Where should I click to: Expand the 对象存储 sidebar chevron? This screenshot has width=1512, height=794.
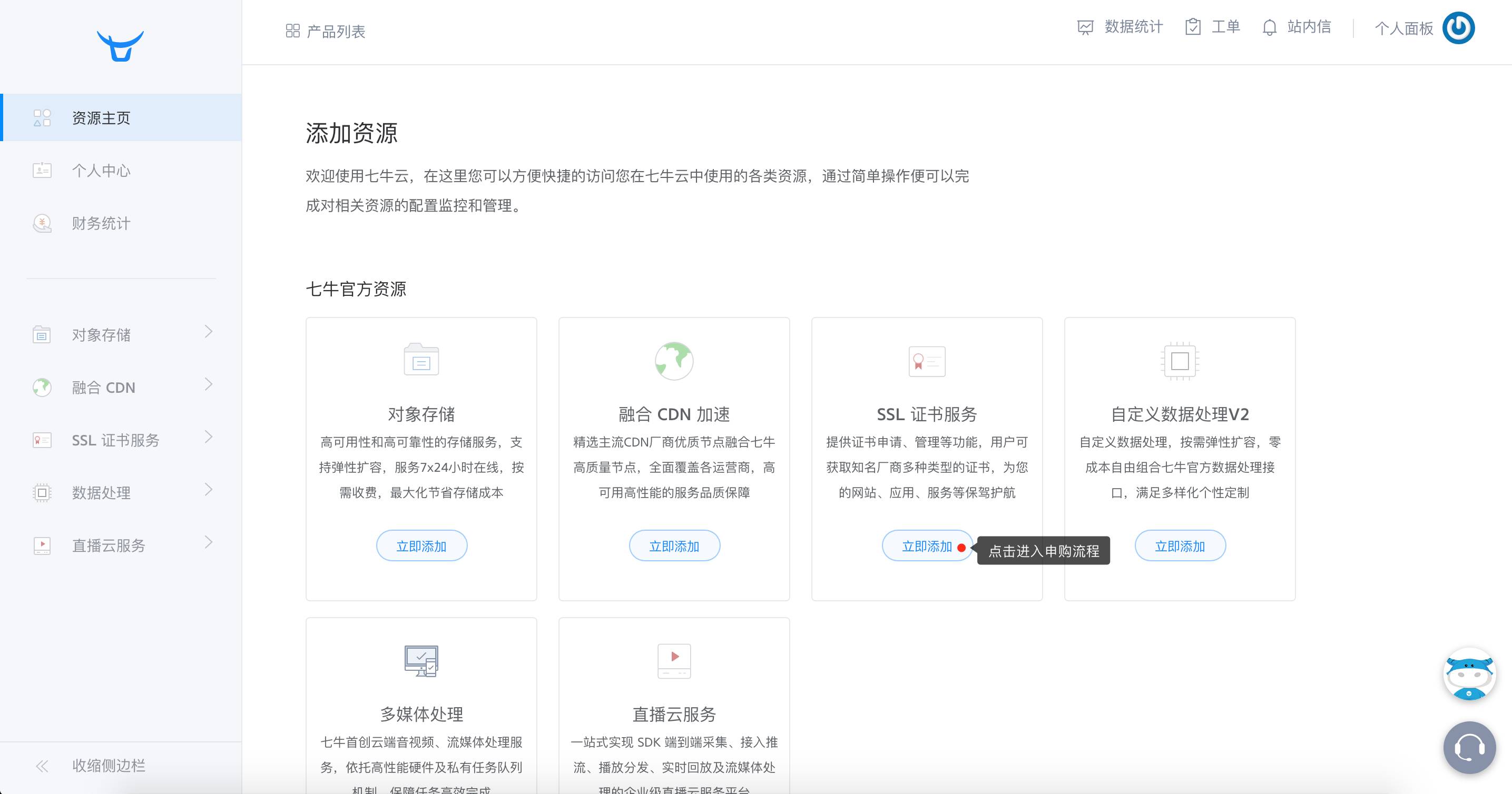(209, 332)
